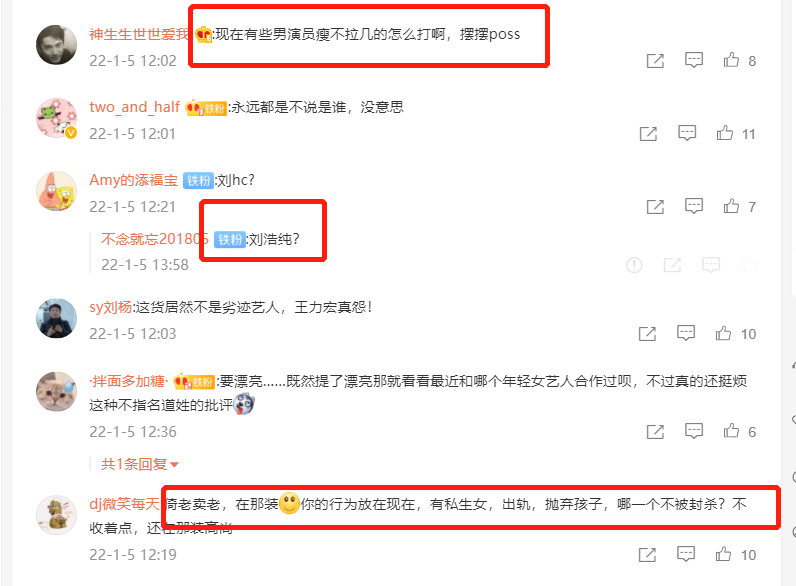Click the SpongeBob avatar of Amy的添福宝
796x586 pixels.
point(56,191)
